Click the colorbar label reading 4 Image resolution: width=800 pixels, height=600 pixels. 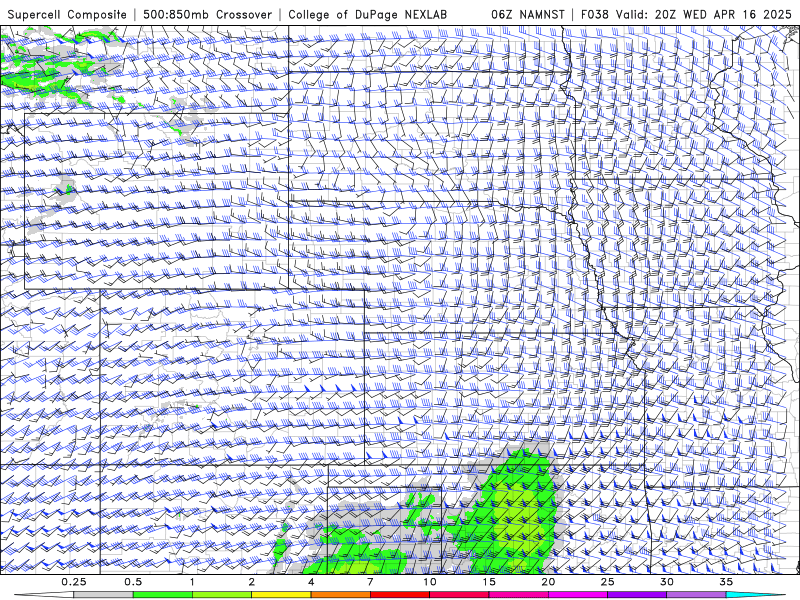point(311,582)
